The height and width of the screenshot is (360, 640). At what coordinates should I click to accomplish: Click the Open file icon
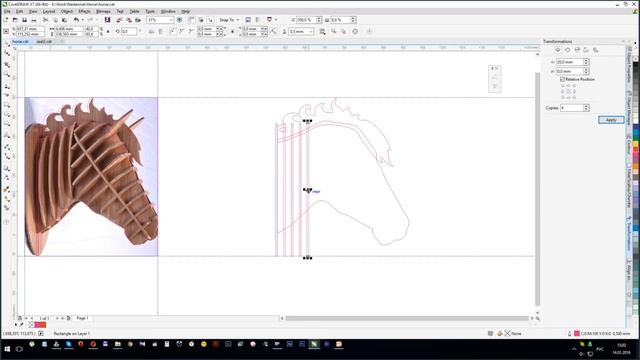[15, 20]
